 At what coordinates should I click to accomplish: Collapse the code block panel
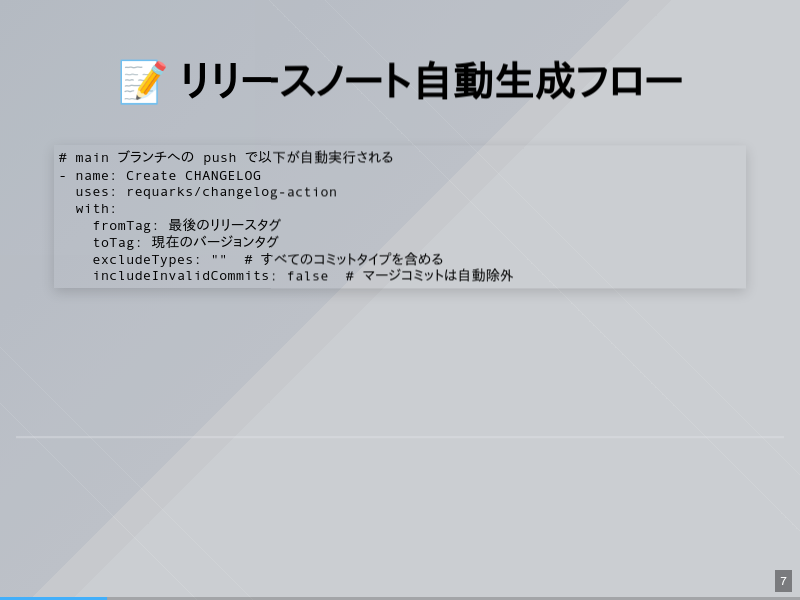(400, 216)
